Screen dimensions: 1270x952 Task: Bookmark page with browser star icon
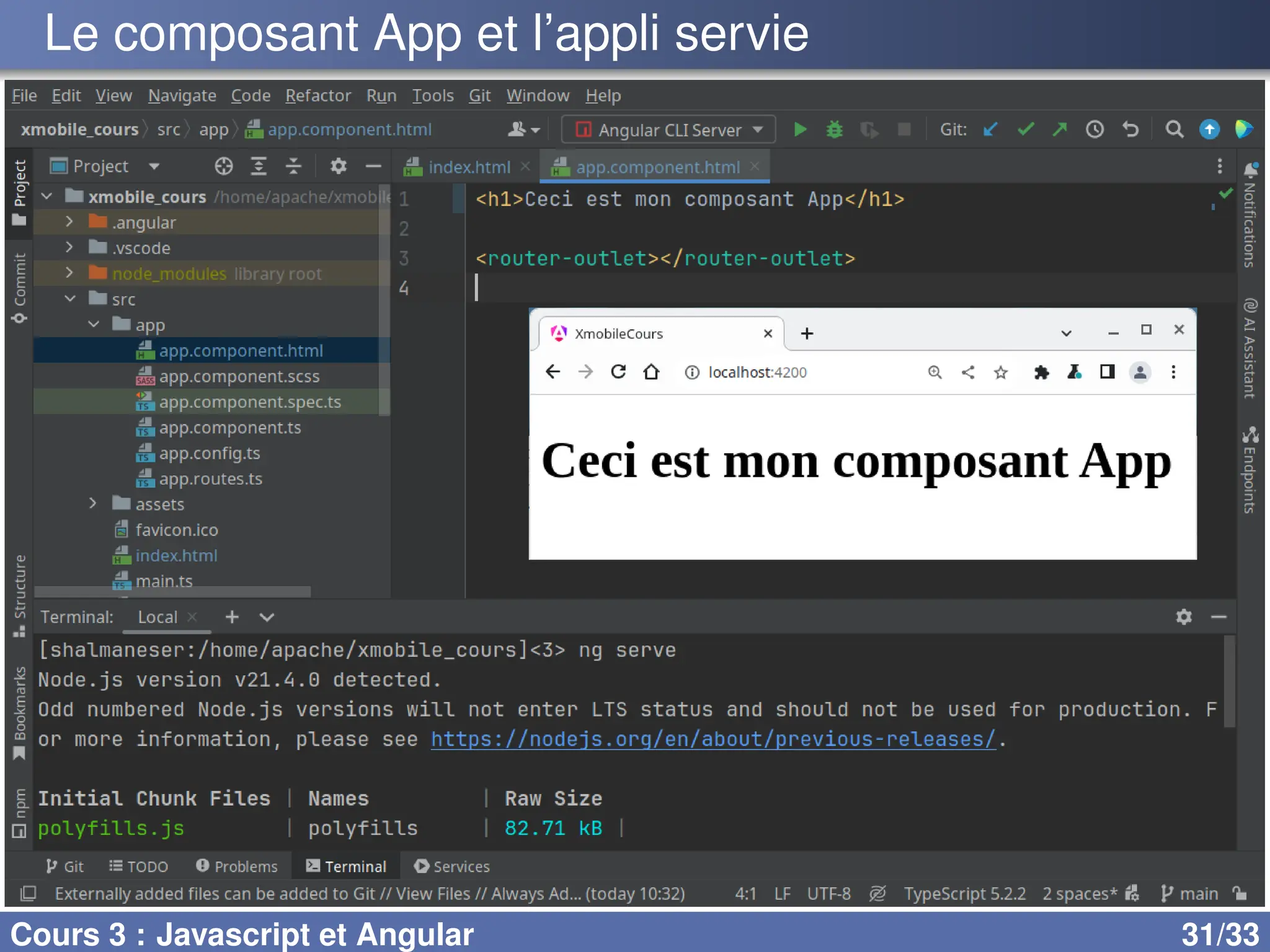pos(1000,372)
